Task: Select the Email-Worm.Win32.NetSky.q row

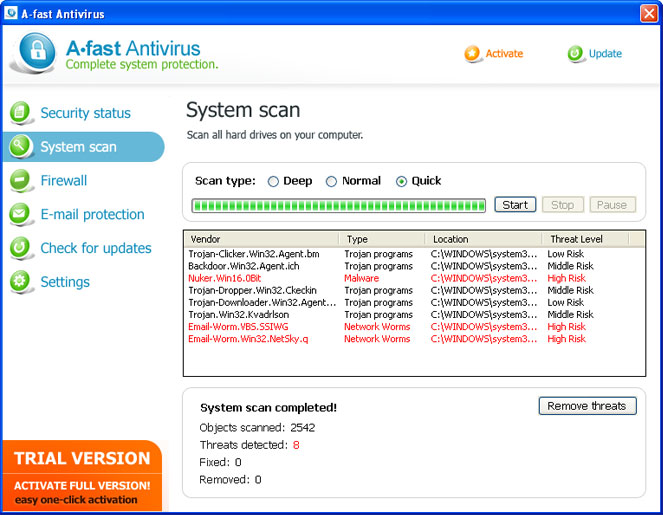Action: click(x=414, y=339)
